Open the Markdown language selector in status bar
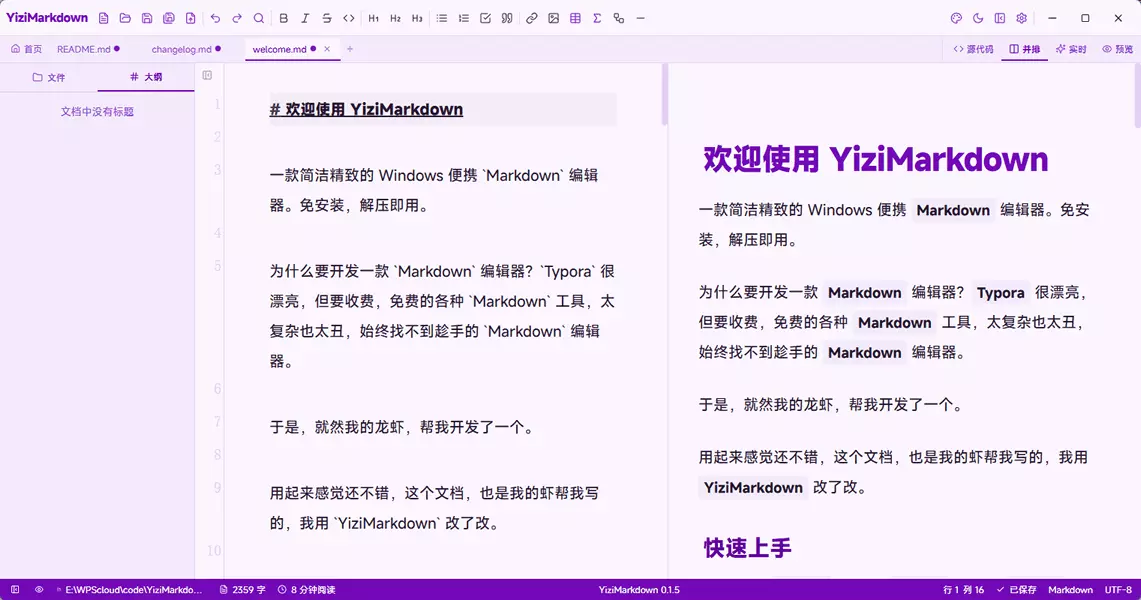This screenshot has width=1141, height=600. click(1070, 590)
